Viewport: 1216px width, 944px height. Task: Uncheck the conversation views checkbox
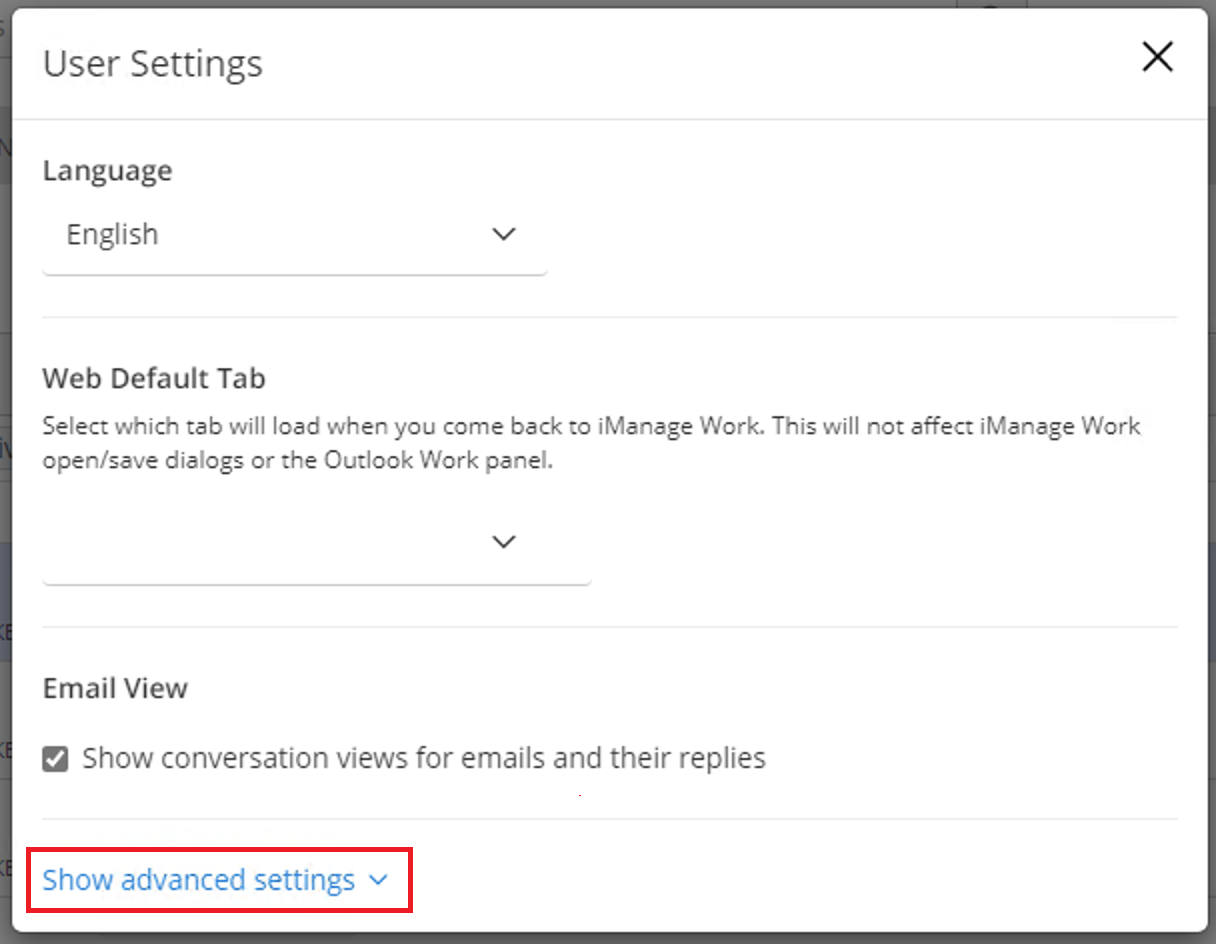point(56,759)
